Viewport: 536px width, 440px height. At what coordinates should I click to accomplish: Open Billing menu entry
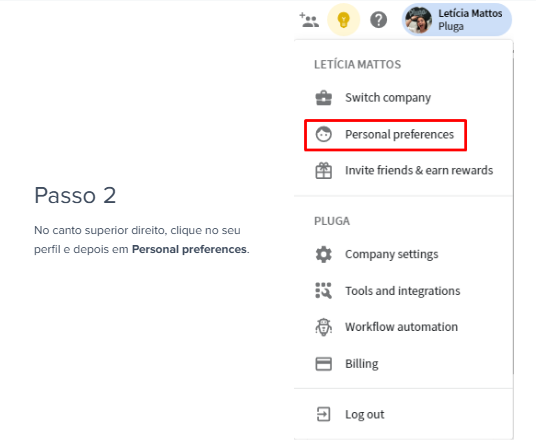[361, 364]
